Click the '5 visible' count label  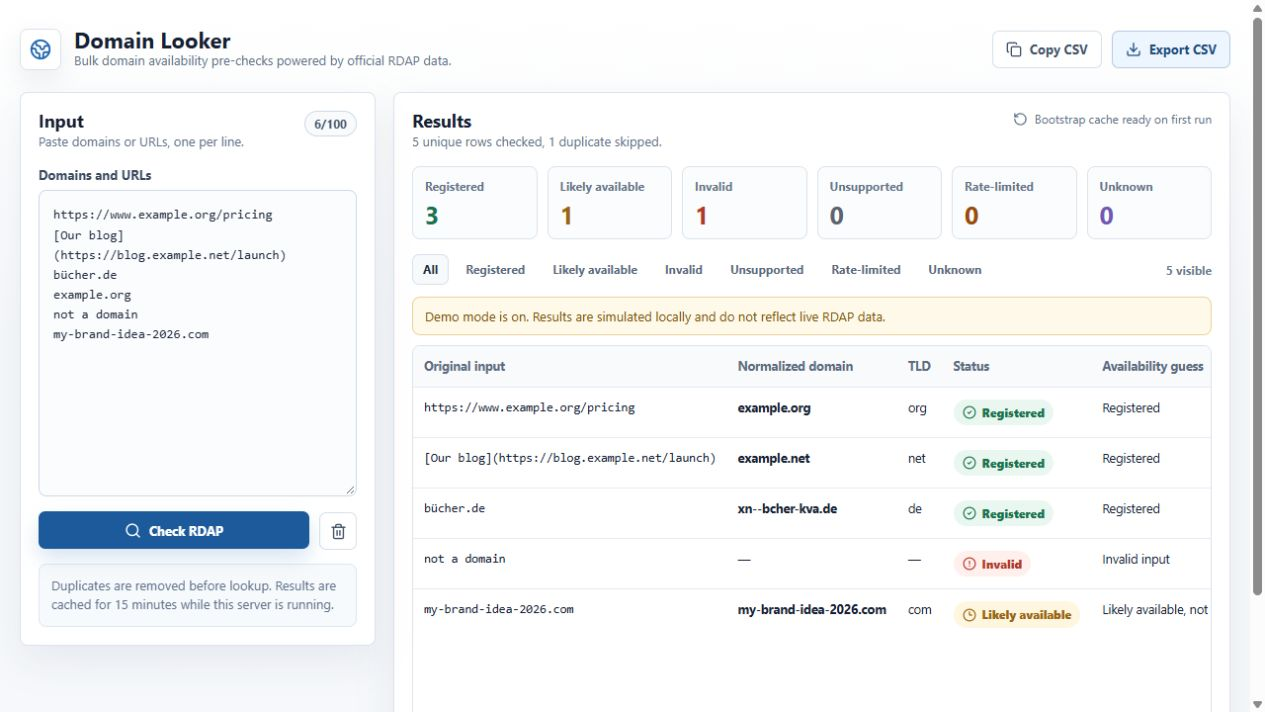tap(1189, 271)
